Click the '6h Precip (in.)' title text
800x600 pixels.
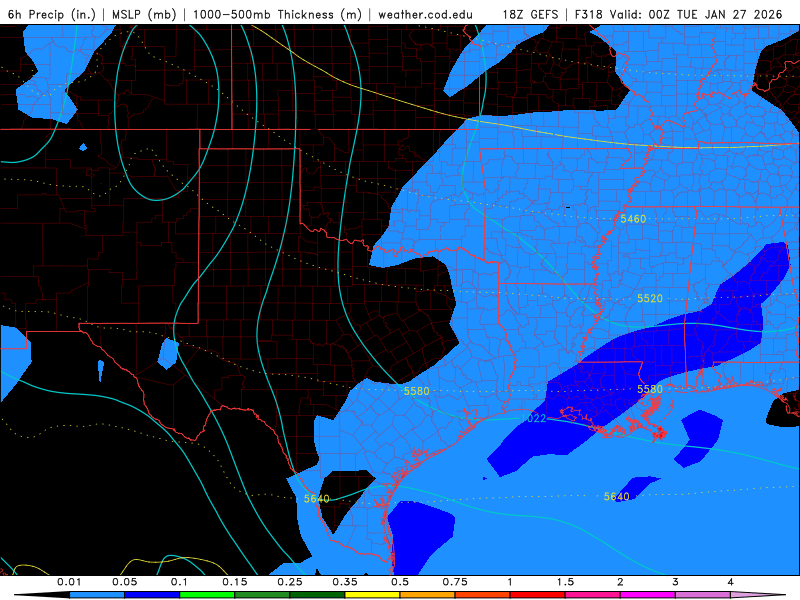[x=52, y=14]
